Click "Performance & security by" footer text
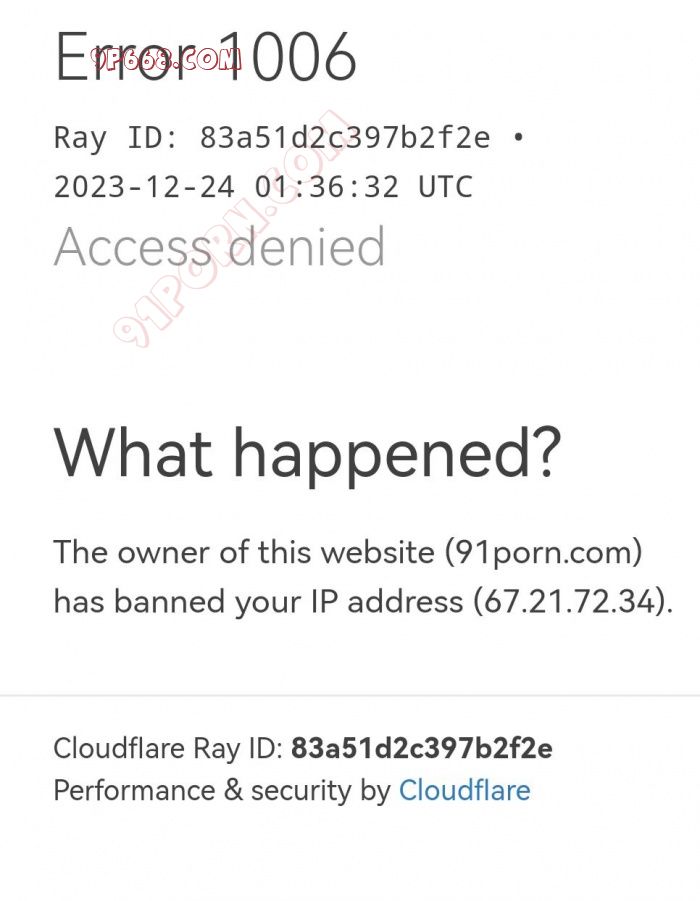Screen dimensions: 700x901 tap(221, 790)
